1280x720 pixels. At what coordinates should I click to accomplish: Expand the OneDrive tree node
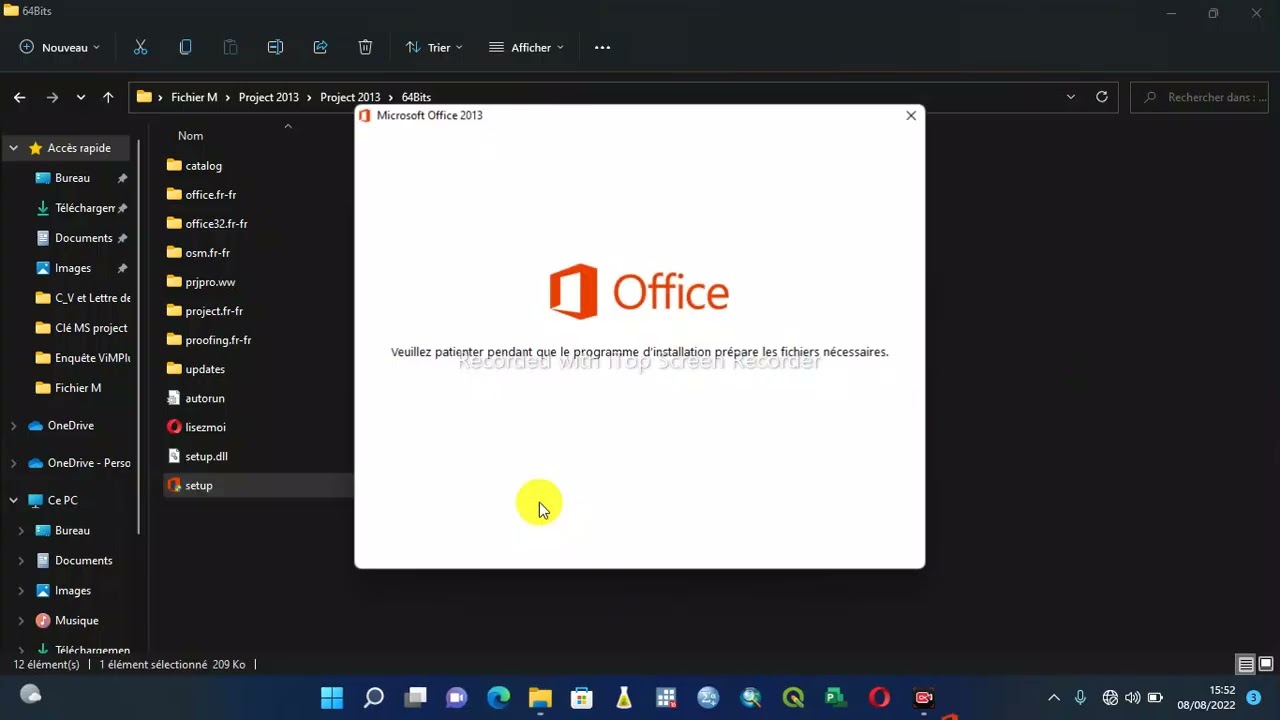14,426
